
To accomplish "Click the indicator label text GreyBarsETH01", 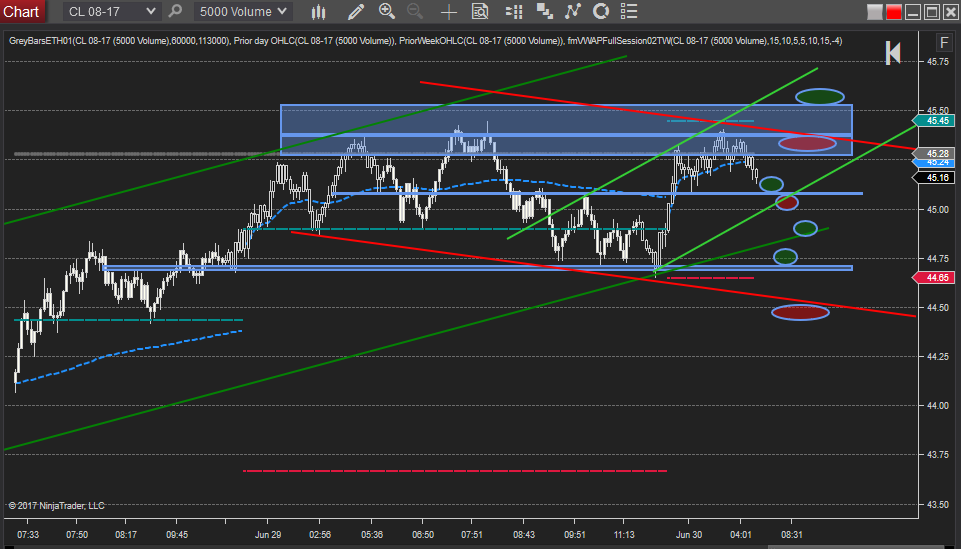I will [x=40, y=41].
